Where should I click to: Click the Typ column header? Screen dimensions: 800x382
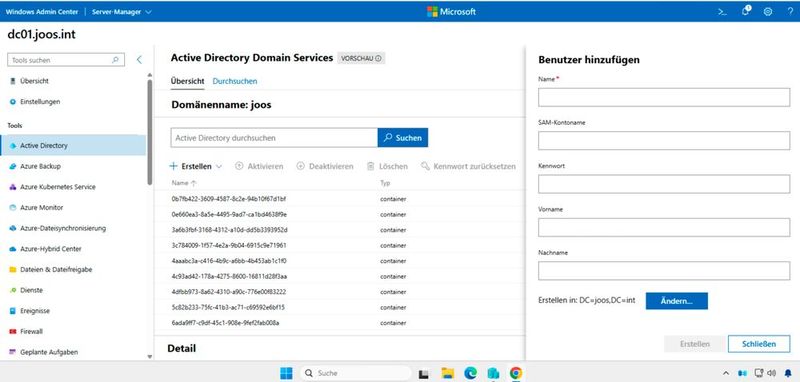click(385, 183)
